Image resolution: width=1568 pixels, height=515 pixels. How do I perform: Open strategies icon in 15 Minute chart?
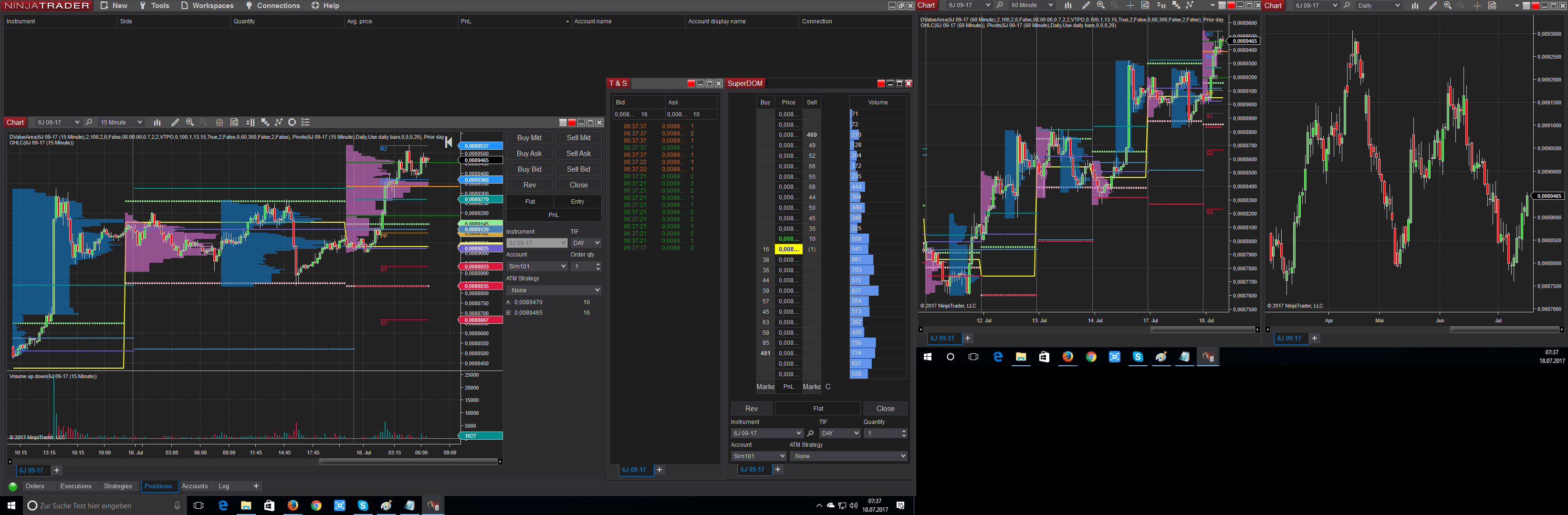pyautogui.click(x=279, y=122)
